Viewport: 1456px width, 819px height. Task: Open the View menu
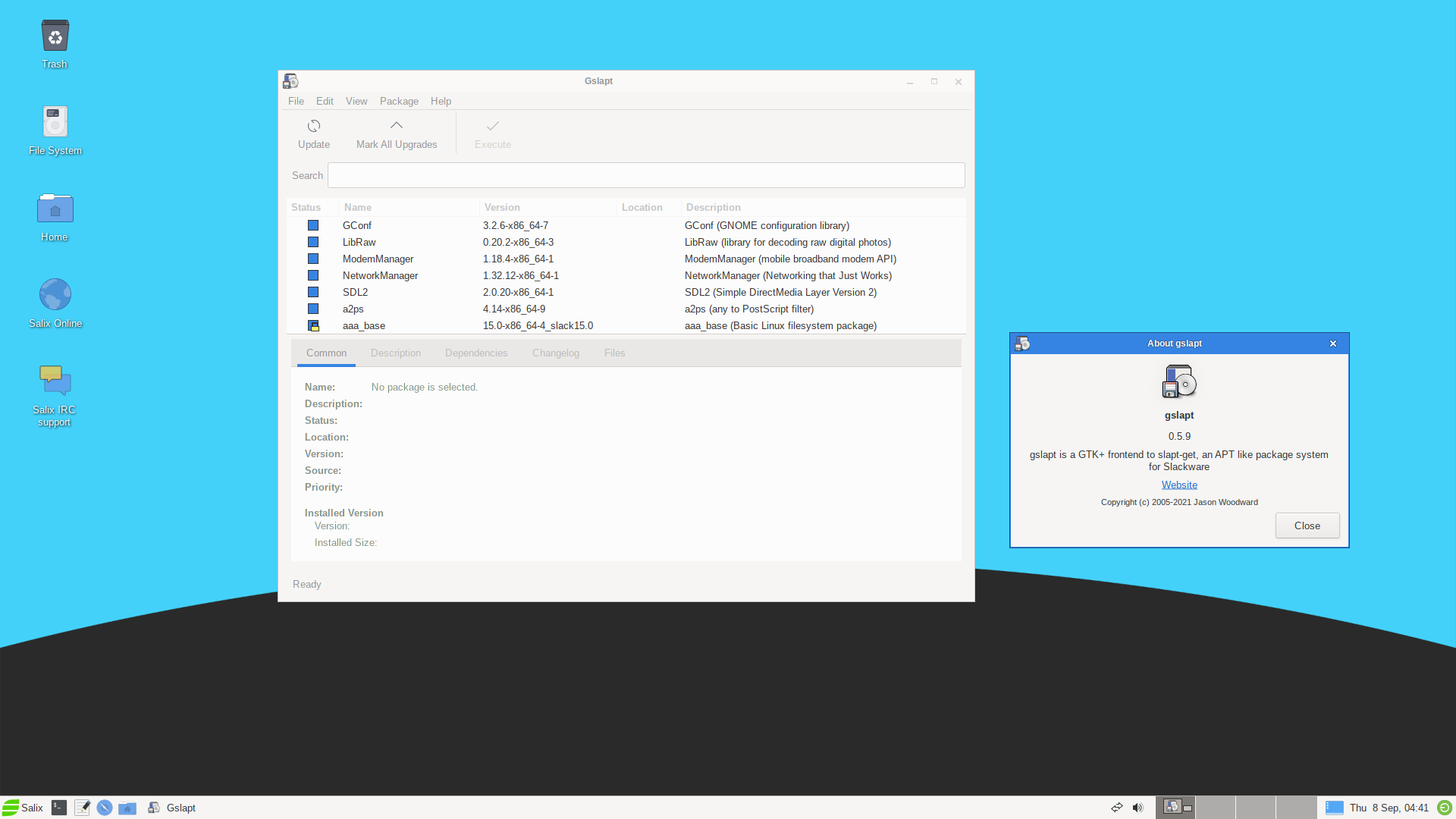(356, 101)
